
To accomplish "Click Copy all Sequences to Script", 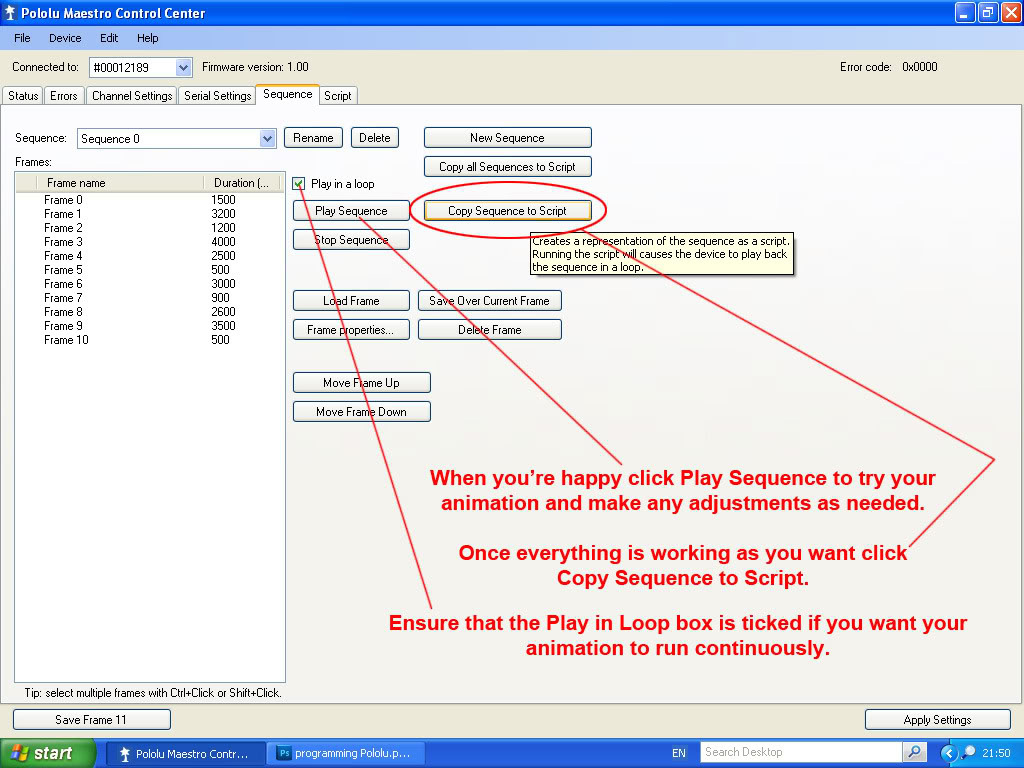I will click(x=507, y=167).
